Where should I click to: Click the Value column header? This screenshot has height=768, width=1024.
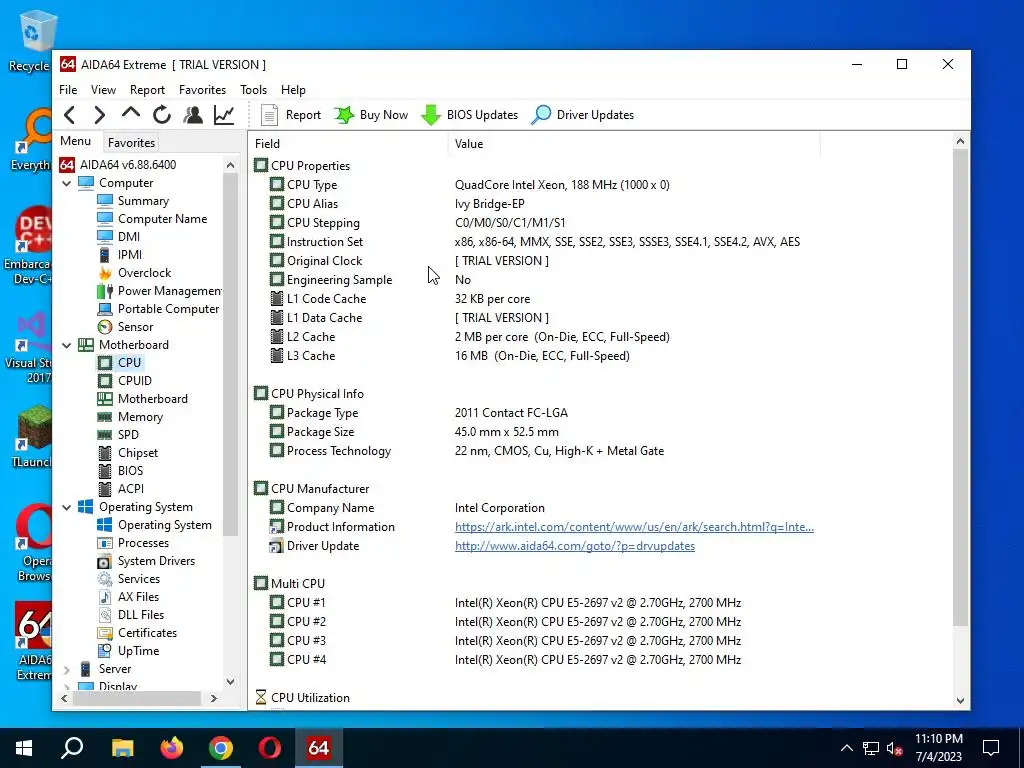click(x=634, y=144)
